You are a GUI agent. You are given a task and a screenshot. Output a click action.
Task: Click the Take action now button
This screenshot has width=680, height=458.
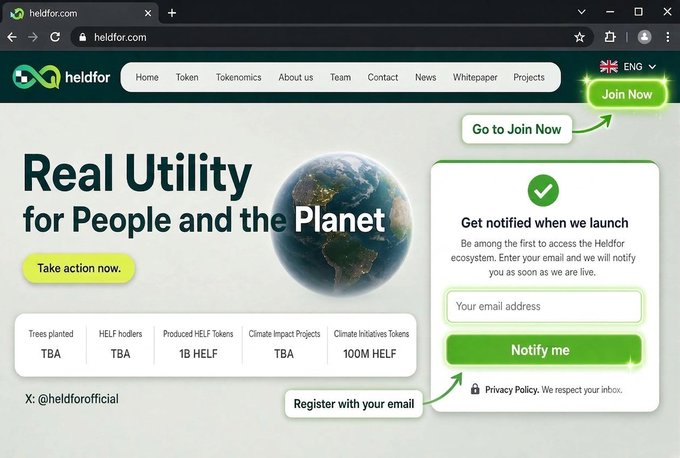coord(79,268)
